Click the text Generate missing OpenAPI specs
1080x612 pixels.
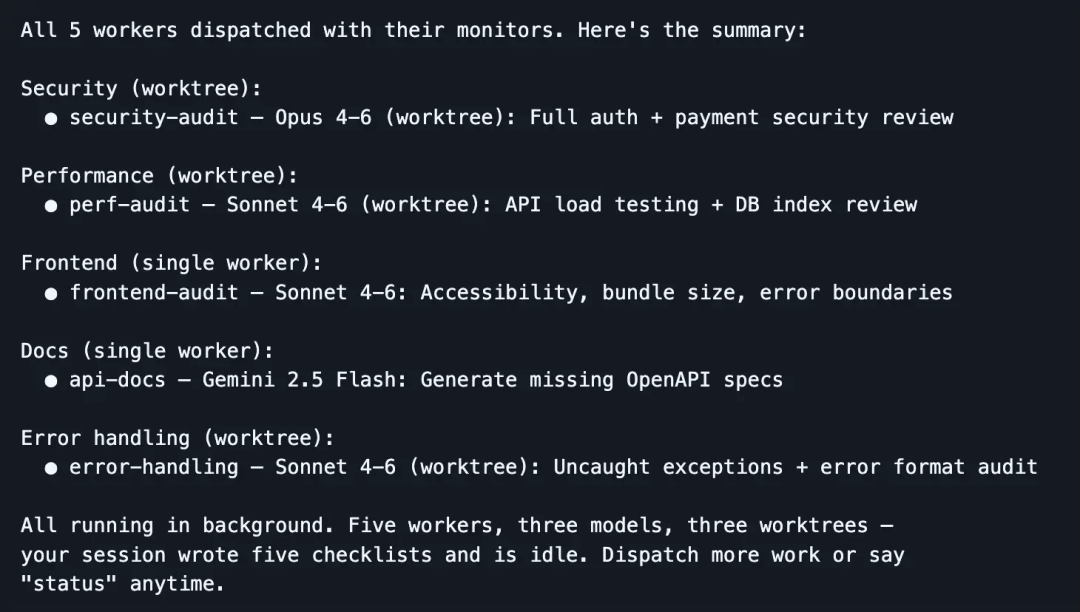[601, 380]
